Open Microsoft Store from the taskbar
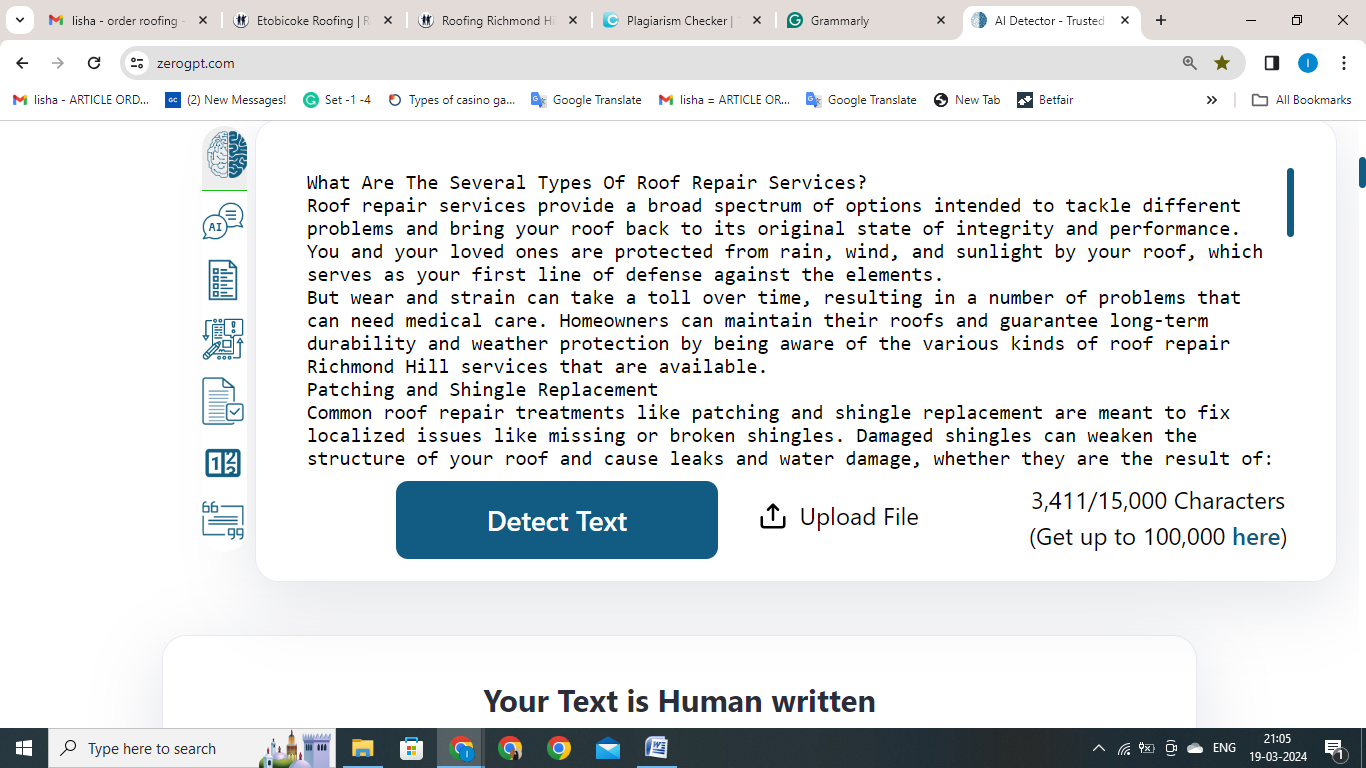This screenshot has height=768, width=1366. [x=411, y=748]
